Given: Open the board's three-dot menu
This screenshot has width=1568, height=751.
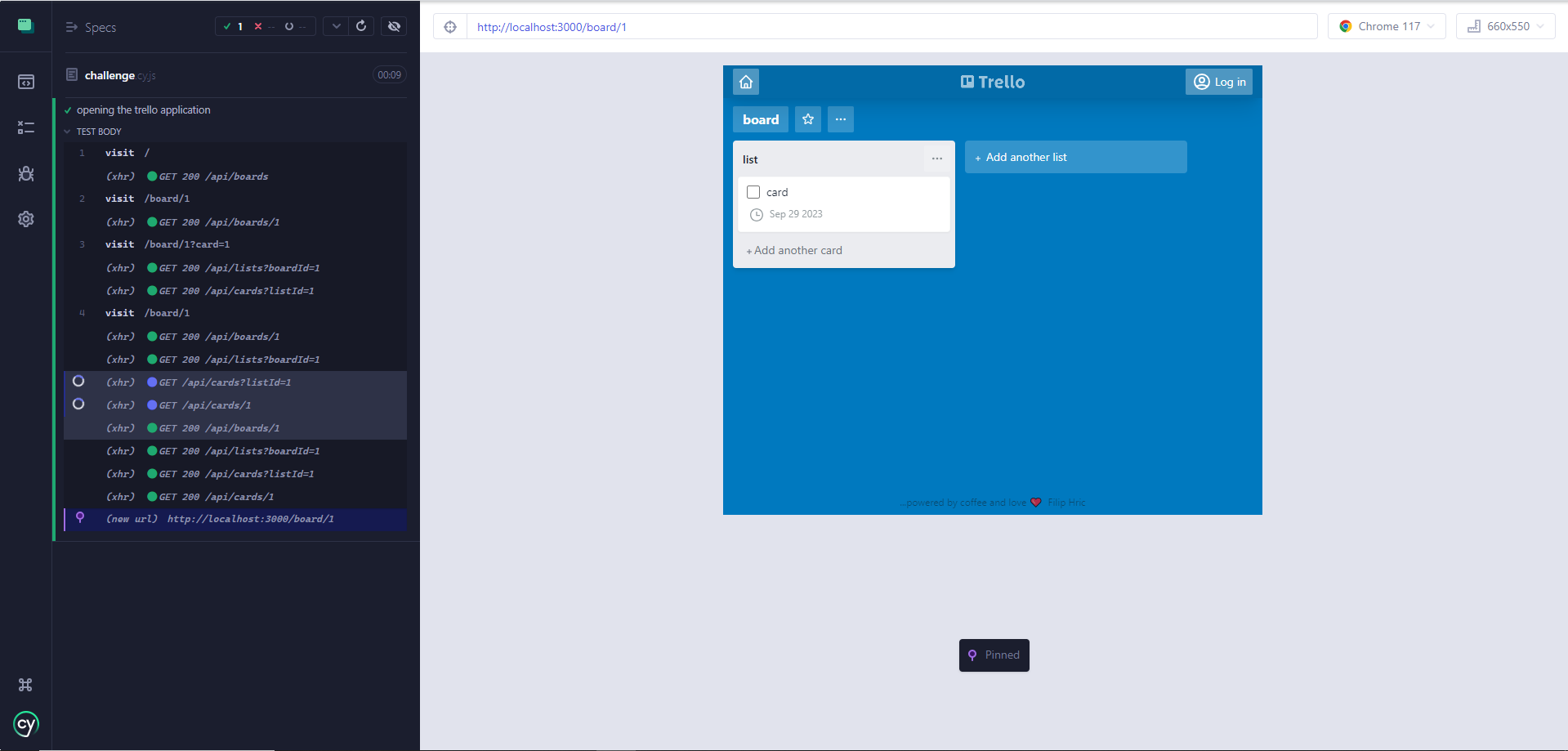Looking at the screenshot, I should [x=841, y=119].
